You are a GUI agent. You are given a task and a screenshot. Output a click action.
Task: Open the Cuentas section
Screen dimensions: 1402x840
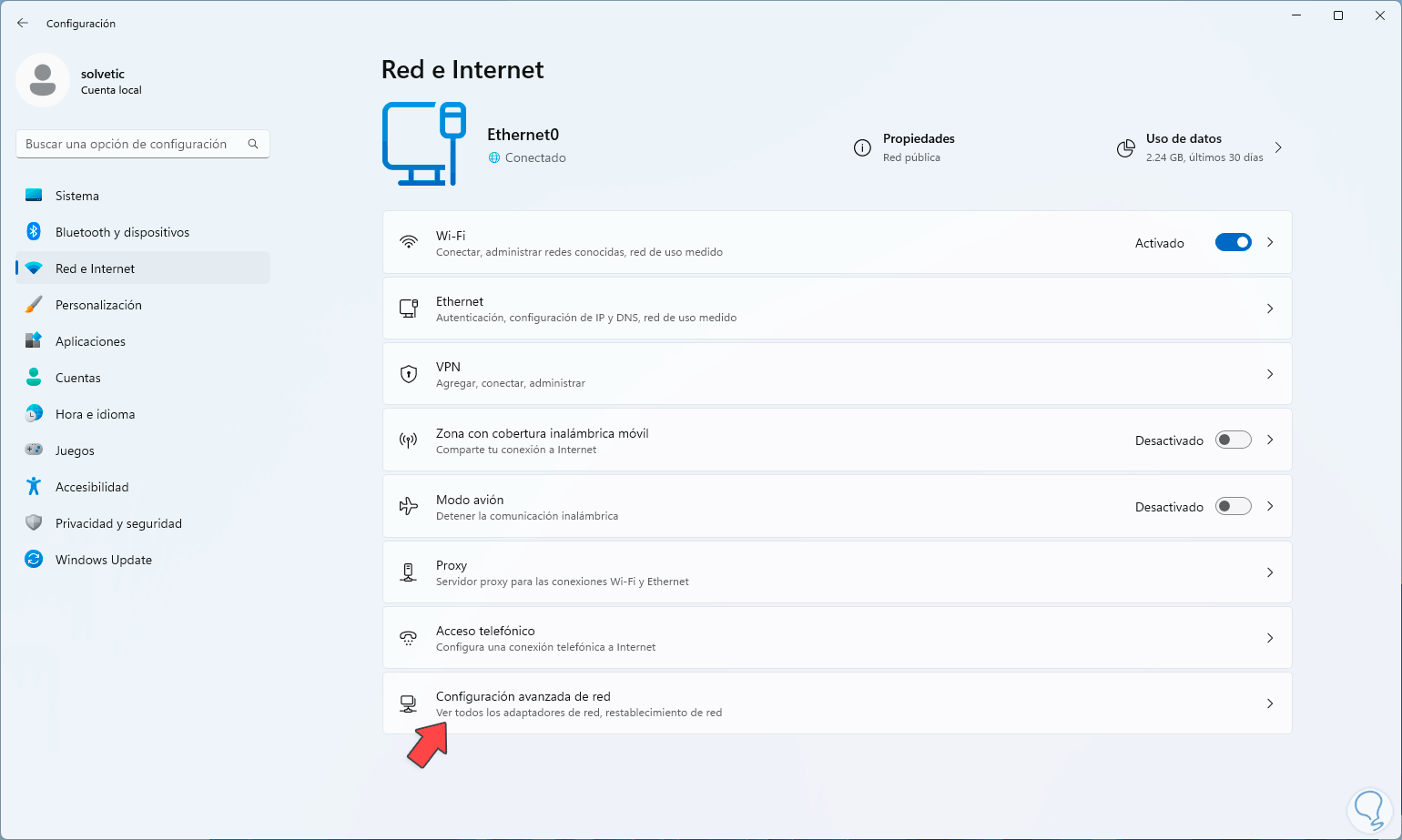tap(143, 378)
